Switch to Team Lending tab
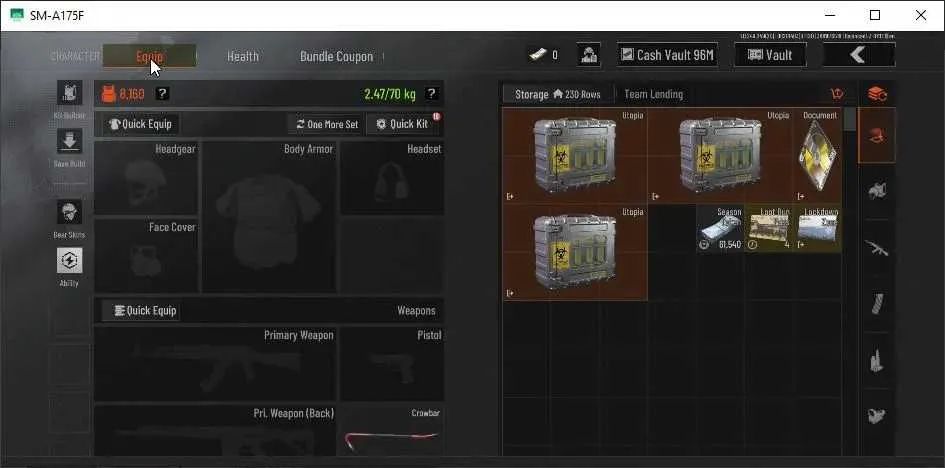945x468 pixels. pos(653,95)
